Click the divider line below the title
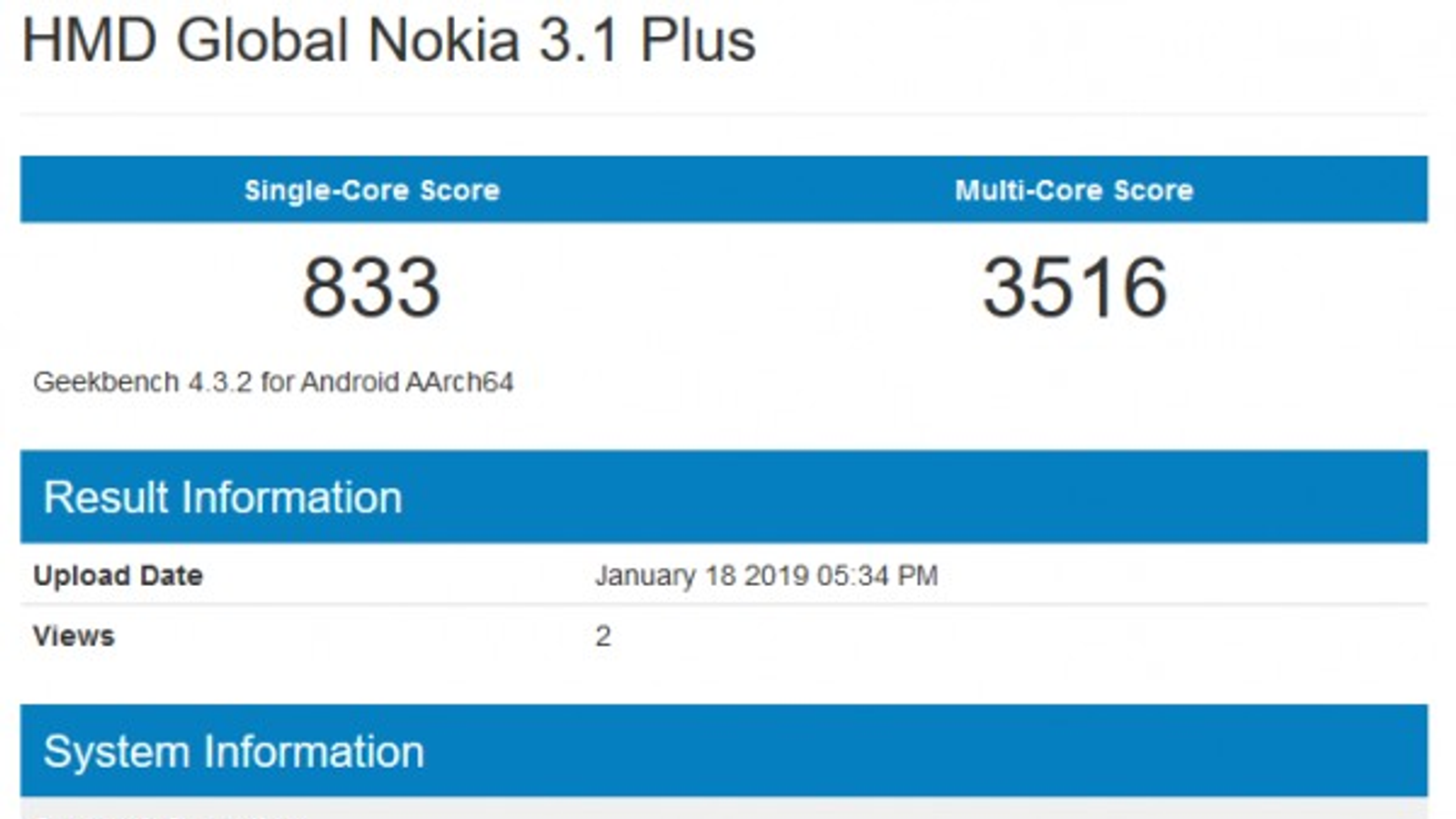 click(723, 115)
